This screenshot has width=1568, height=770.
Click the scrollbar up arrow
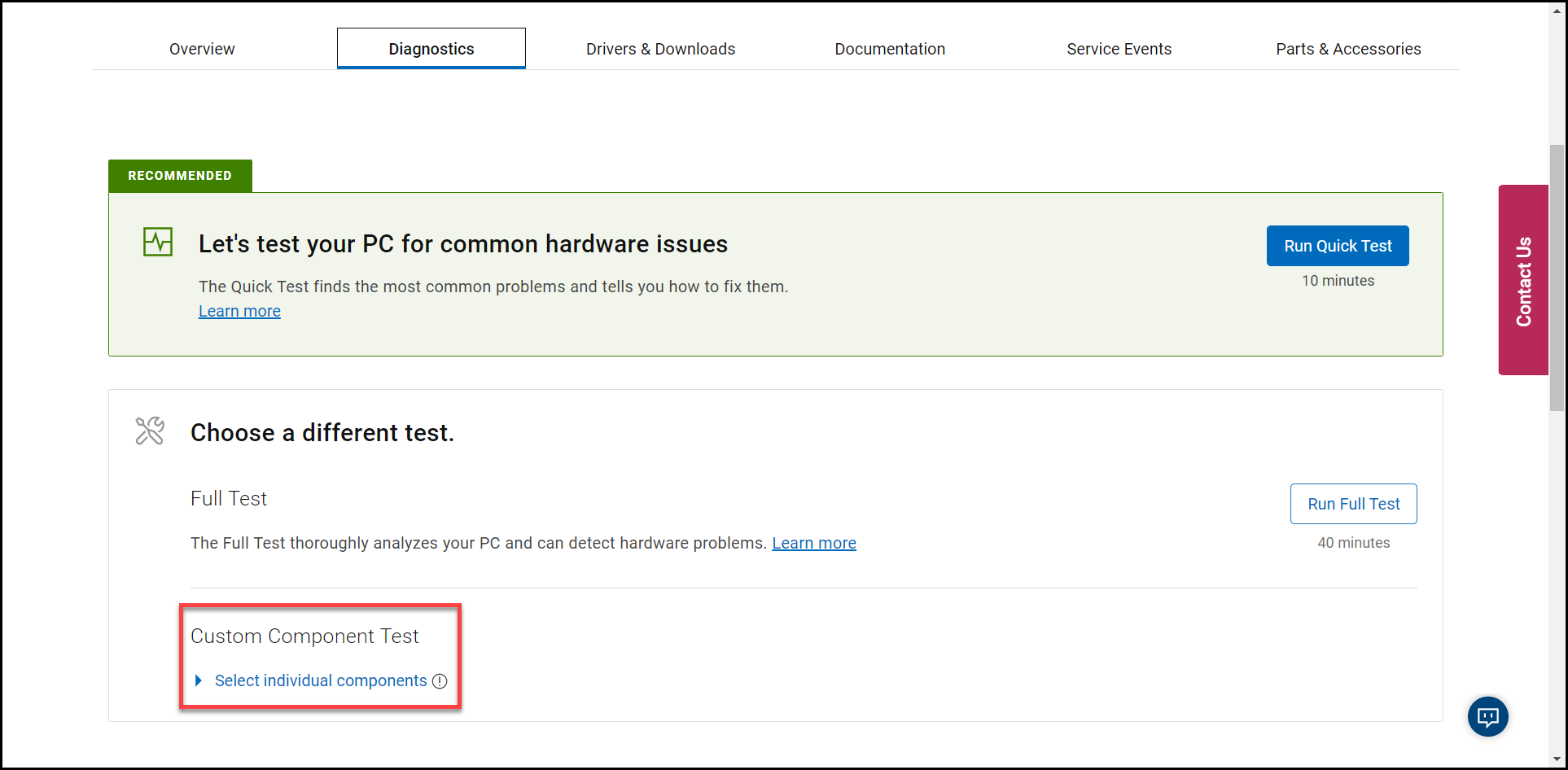click(x=1557, y=11)
